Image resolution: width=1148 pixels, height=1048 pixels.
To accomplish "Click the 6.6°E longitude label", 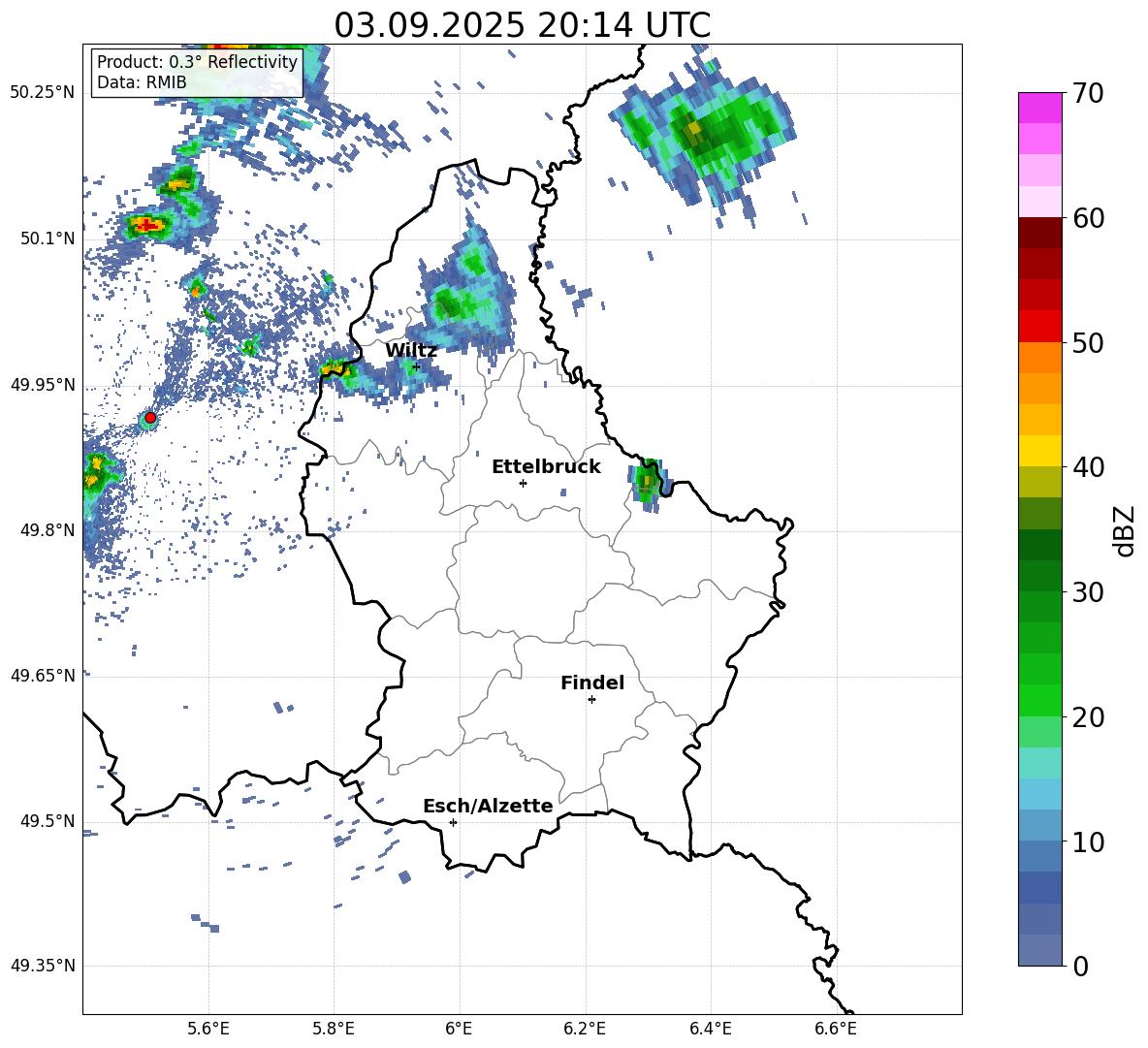I will click(836, 1029).
